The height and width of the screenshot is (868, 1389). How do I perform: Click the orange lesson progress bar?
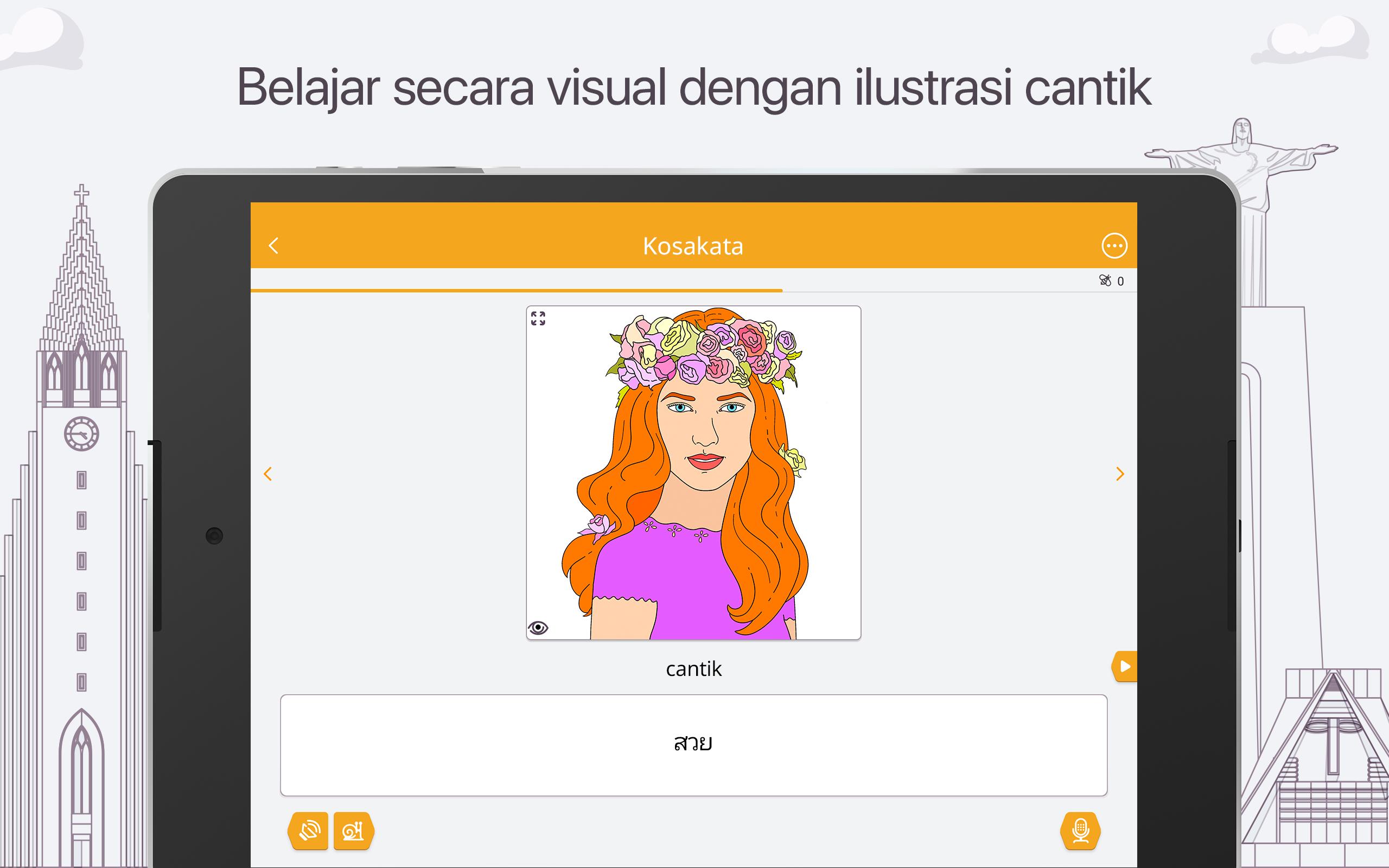517,290
